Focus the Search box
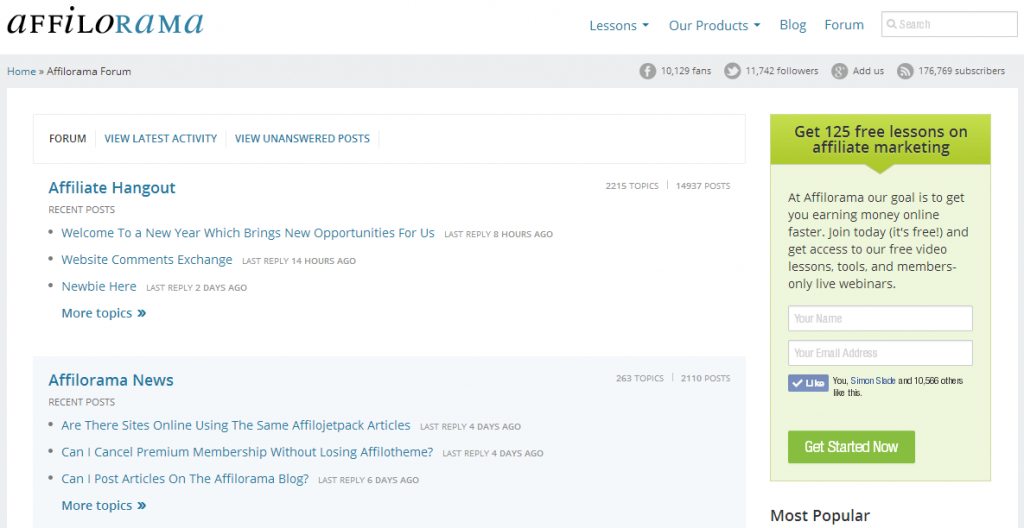Screen dimensions: 1024x528 949,24
